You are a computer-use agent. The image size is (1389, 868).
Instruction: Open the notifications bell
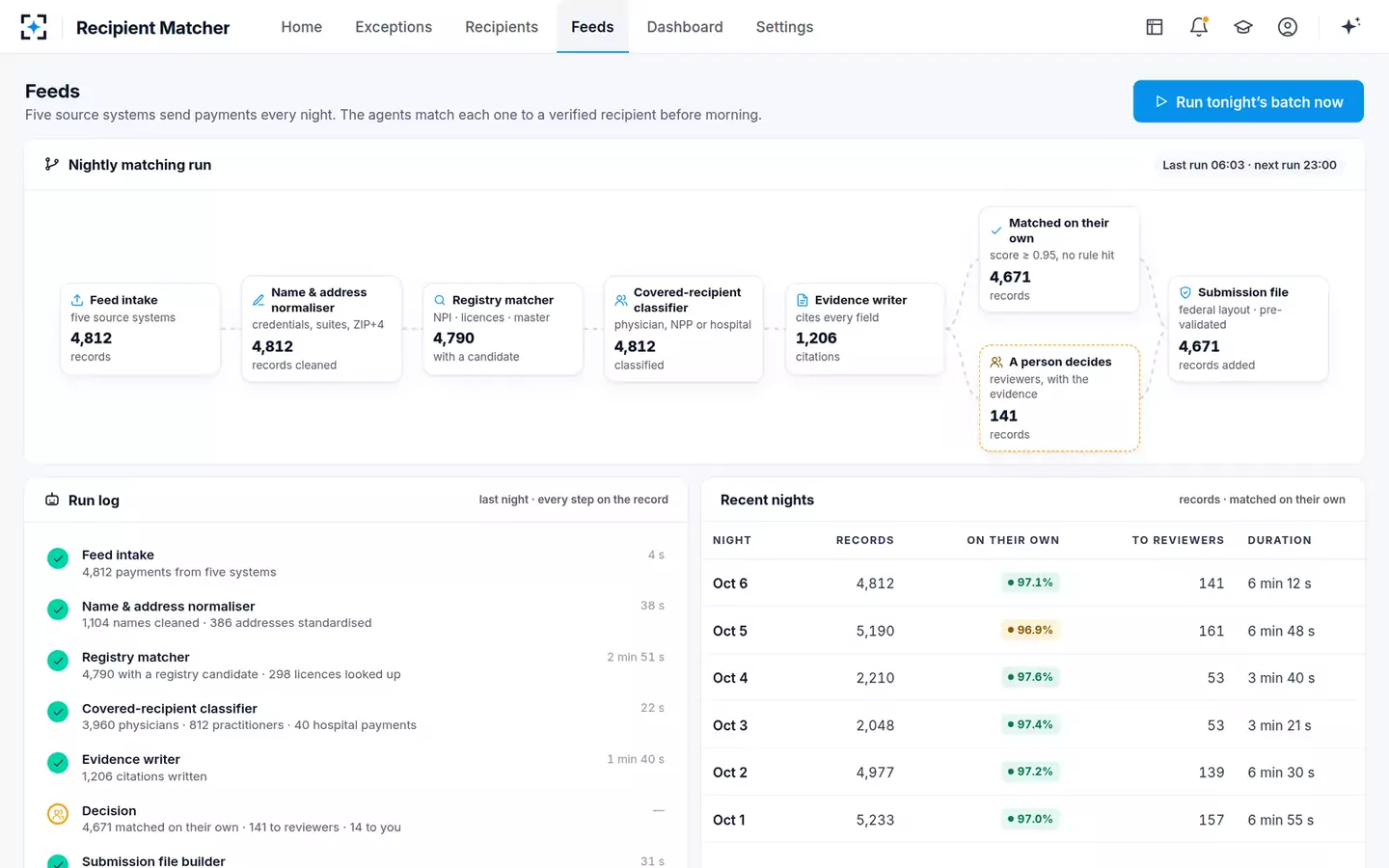point(1199,27)
